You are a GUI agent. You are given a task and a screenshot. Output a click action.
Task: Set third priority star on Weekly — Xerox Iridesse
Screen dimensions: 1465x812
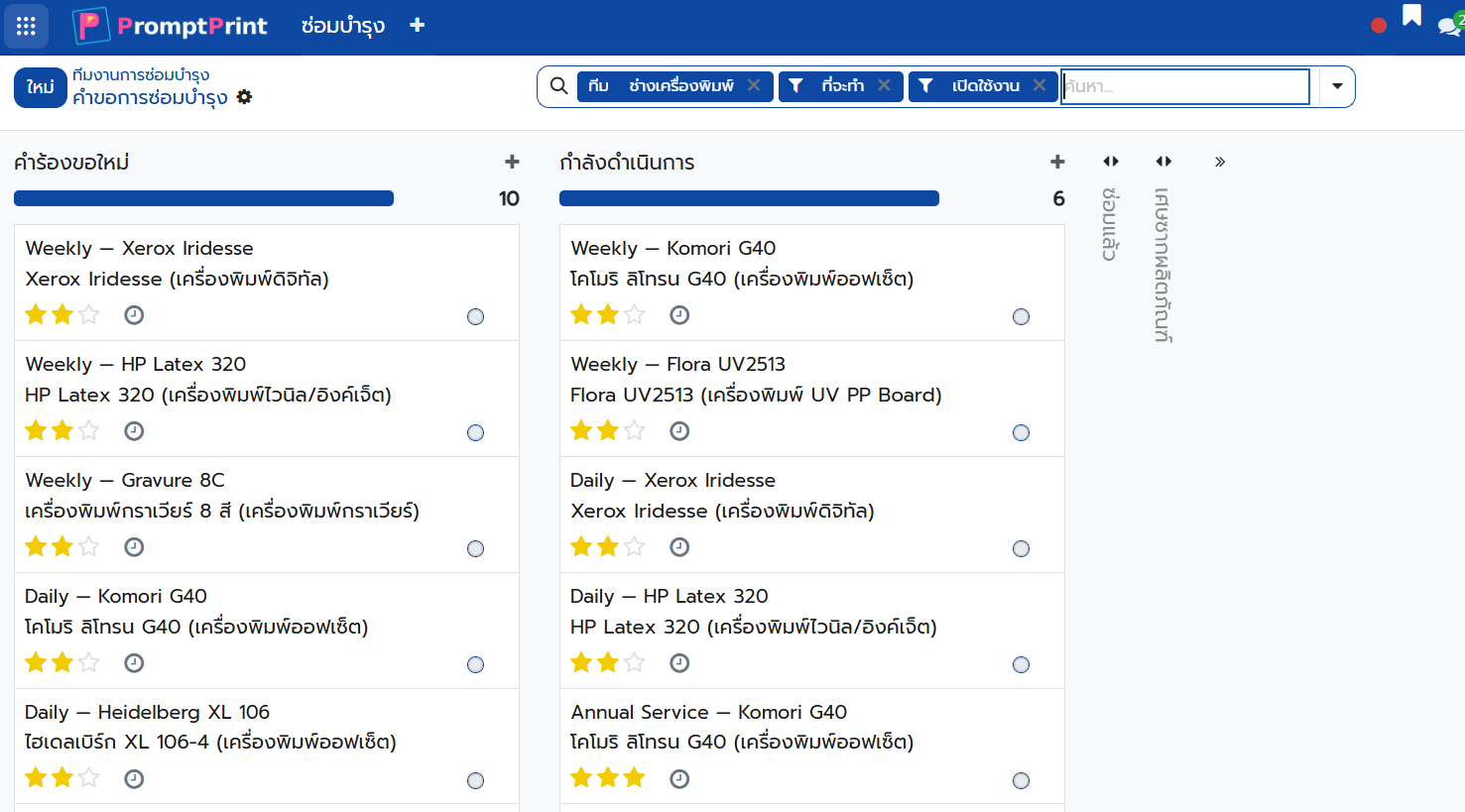coord(89,315)
